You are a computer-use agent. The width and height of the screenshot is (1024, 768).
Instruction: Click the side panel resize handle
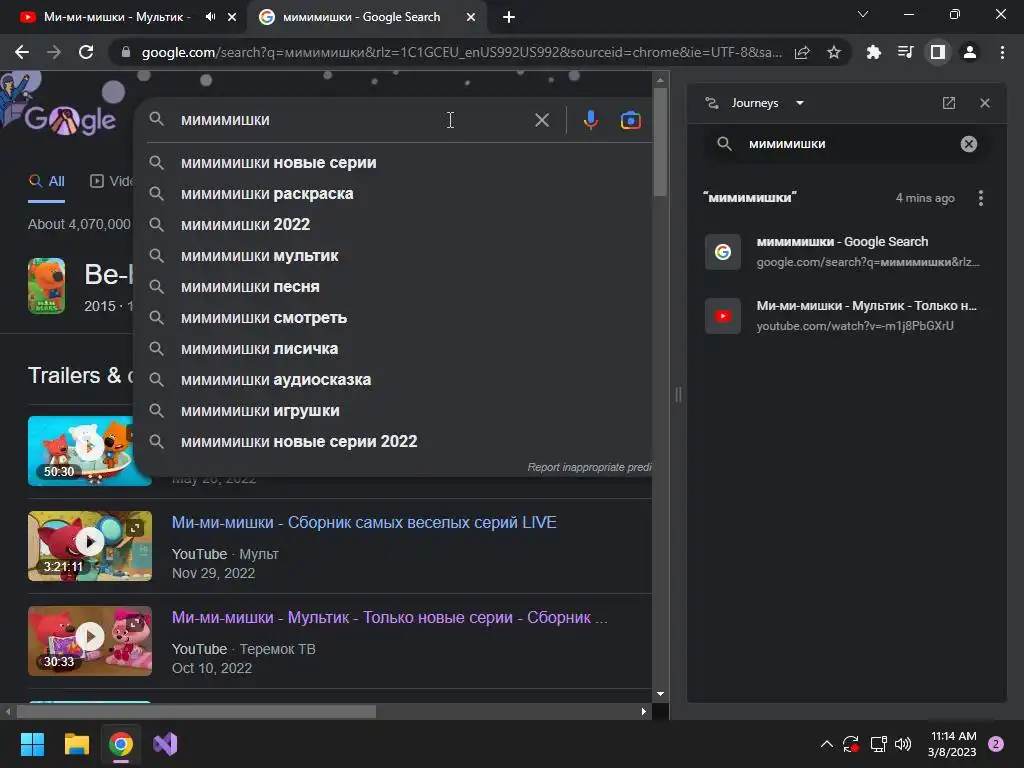click(678, 394)
